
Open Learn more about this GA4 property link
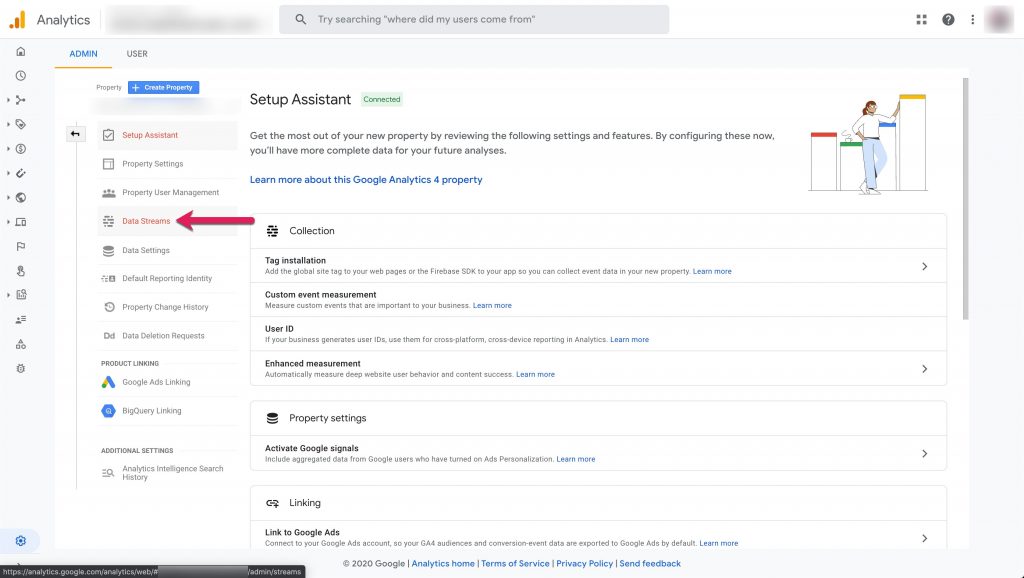[366, 180]
